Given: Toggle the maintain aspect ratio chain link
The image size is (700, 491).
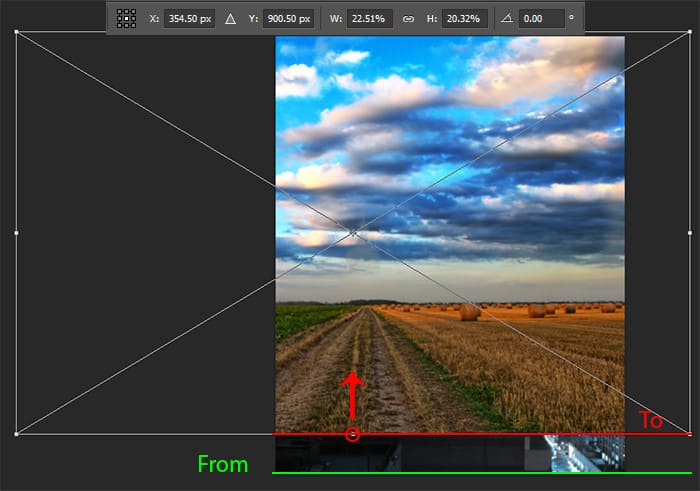Looking at the screenshot, I should [x=407, y=18].
